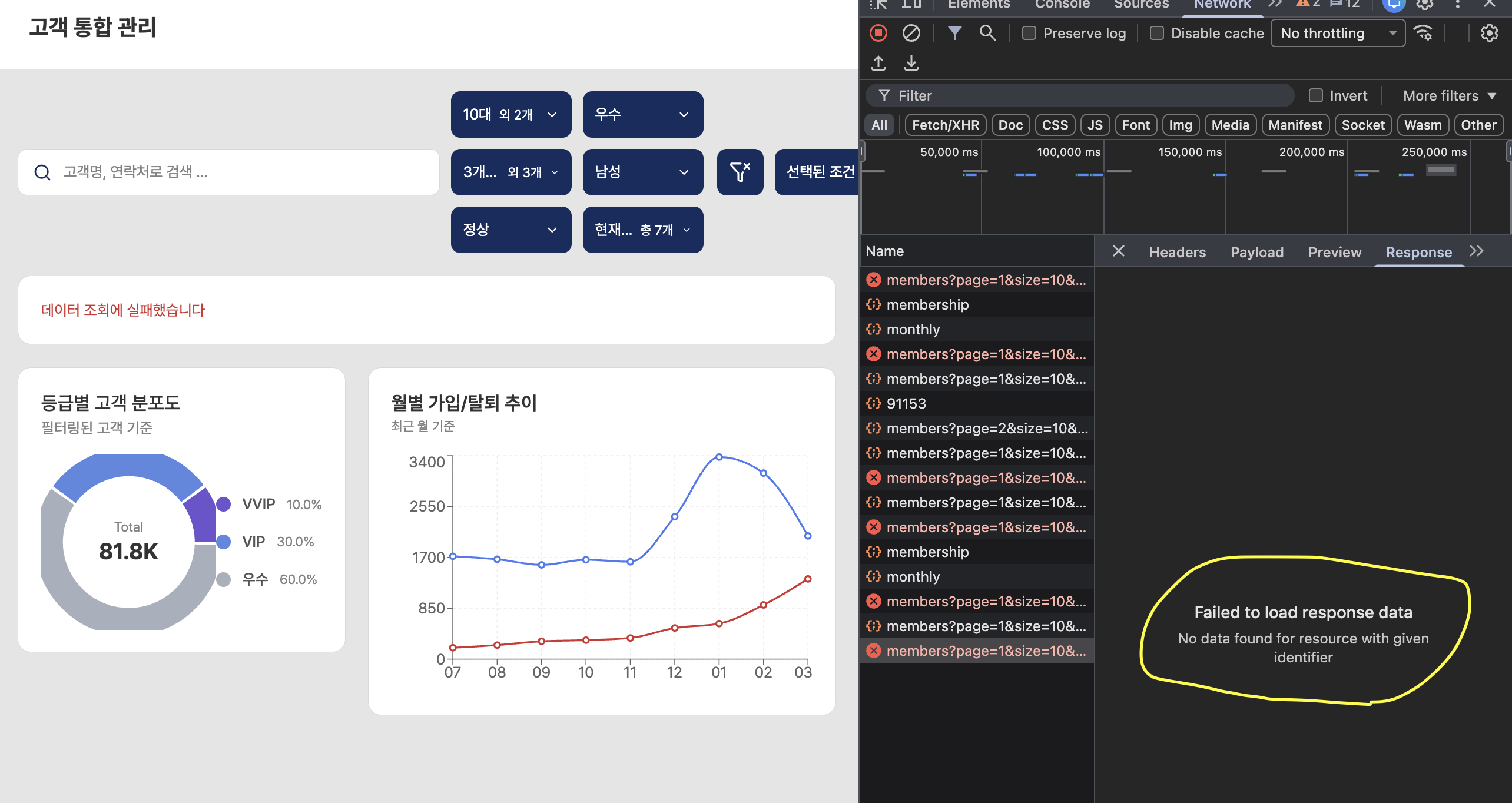Screen dimensions: 1512x803
Task: Open network conditions panel
Action: click(1424, 33)
